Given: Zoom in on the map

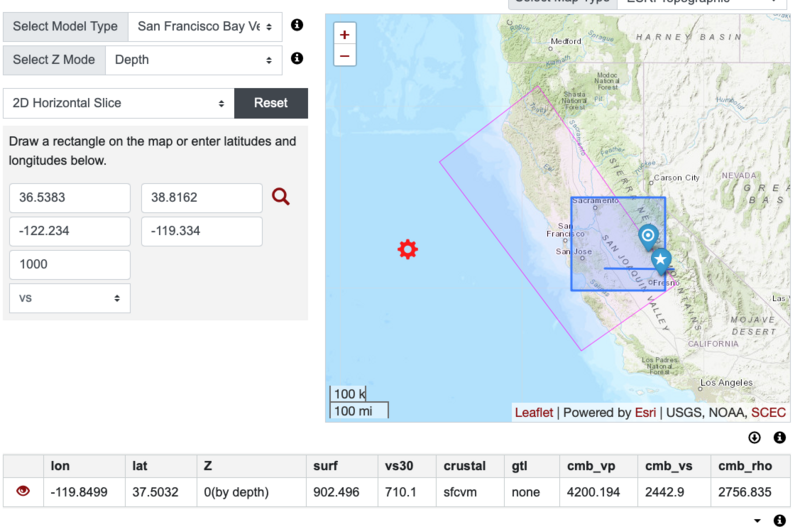Looking at the screenshot, I should click(344, 34).
